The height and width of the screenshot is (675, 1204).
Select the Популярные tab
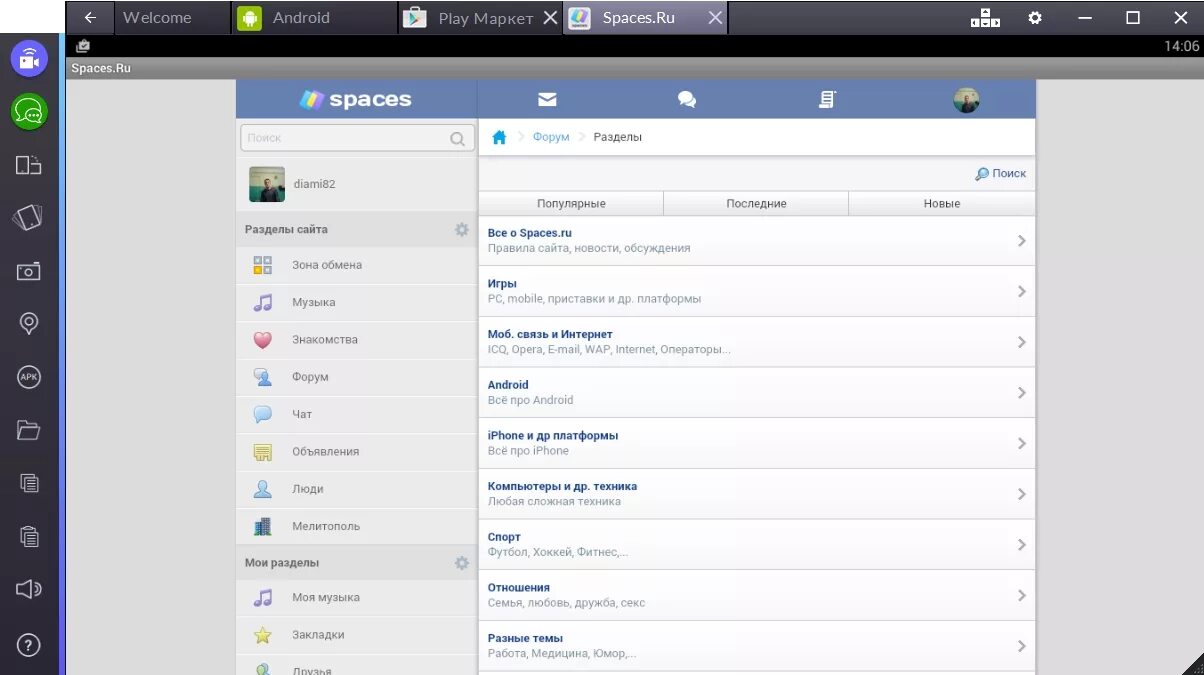coord(571,203)
